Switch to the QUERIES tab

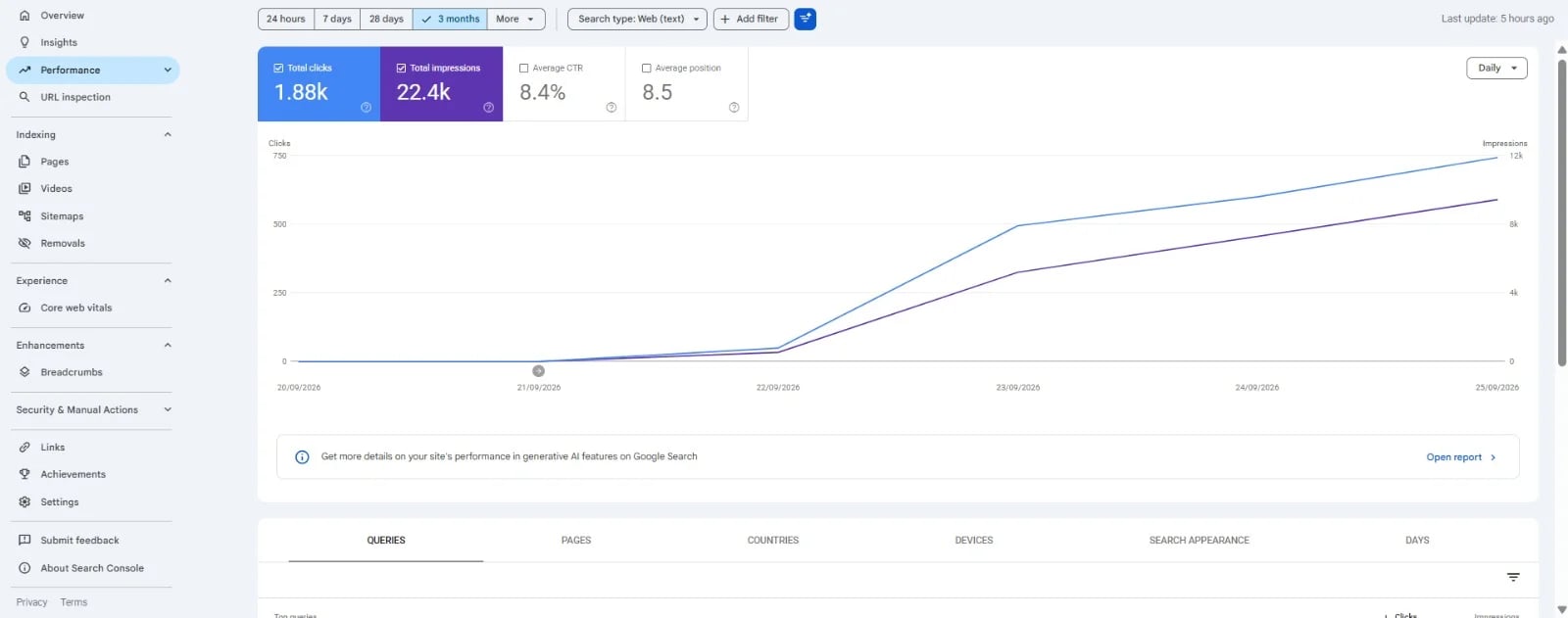(x=386, y=541)
